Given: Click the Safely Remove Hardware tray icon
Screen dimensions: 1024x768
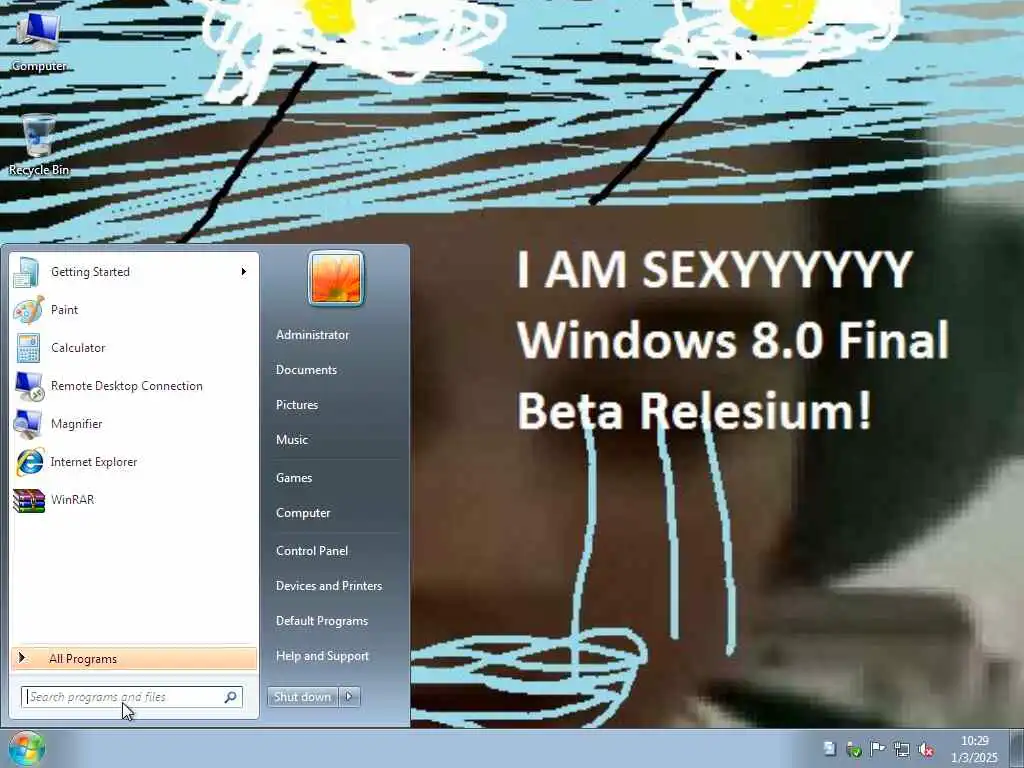Looking at the screenshot, I should [x=853, y=748].
